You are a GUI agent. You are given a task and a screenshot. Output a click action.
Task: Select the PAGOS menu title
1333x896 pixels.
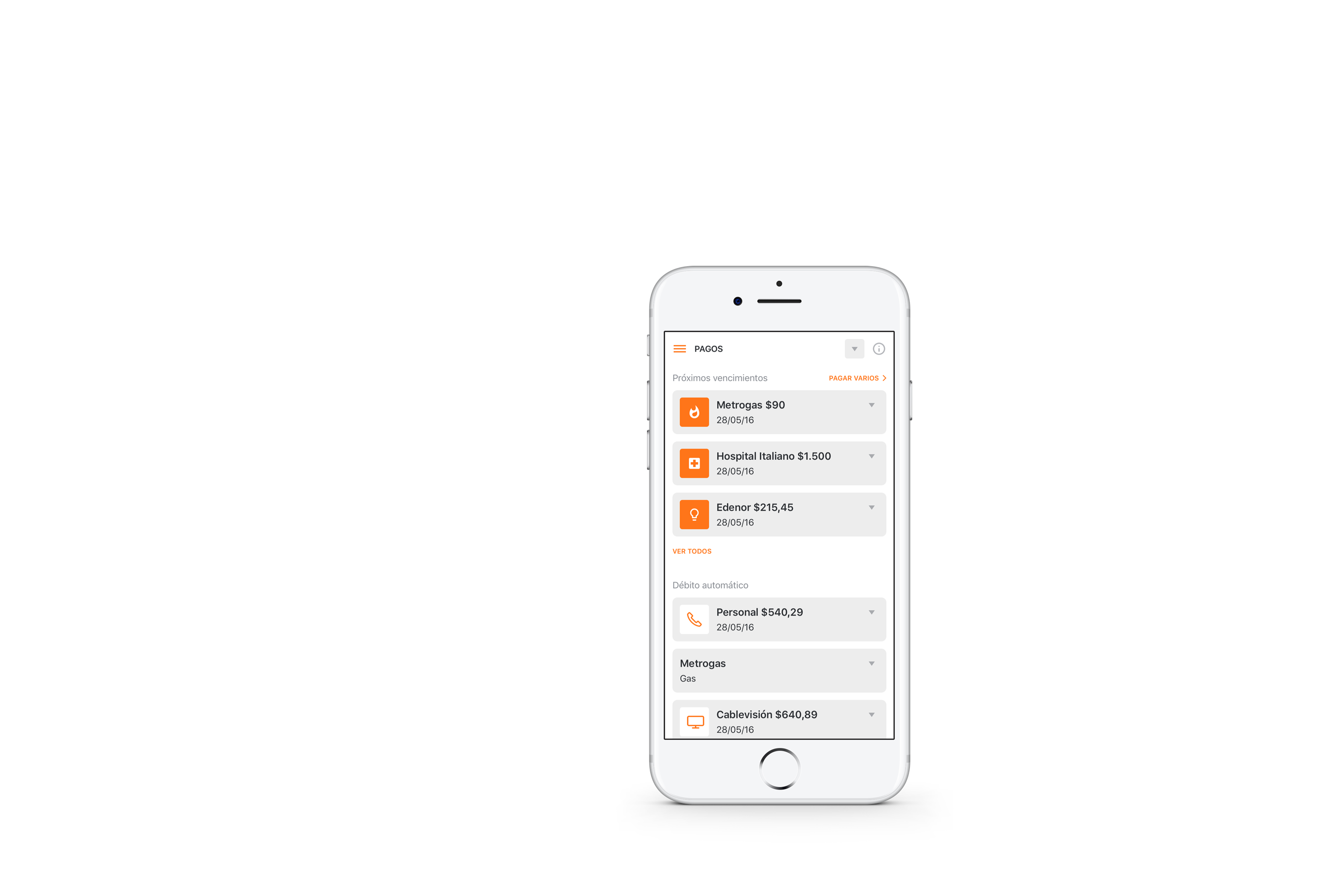coord(708,348)
